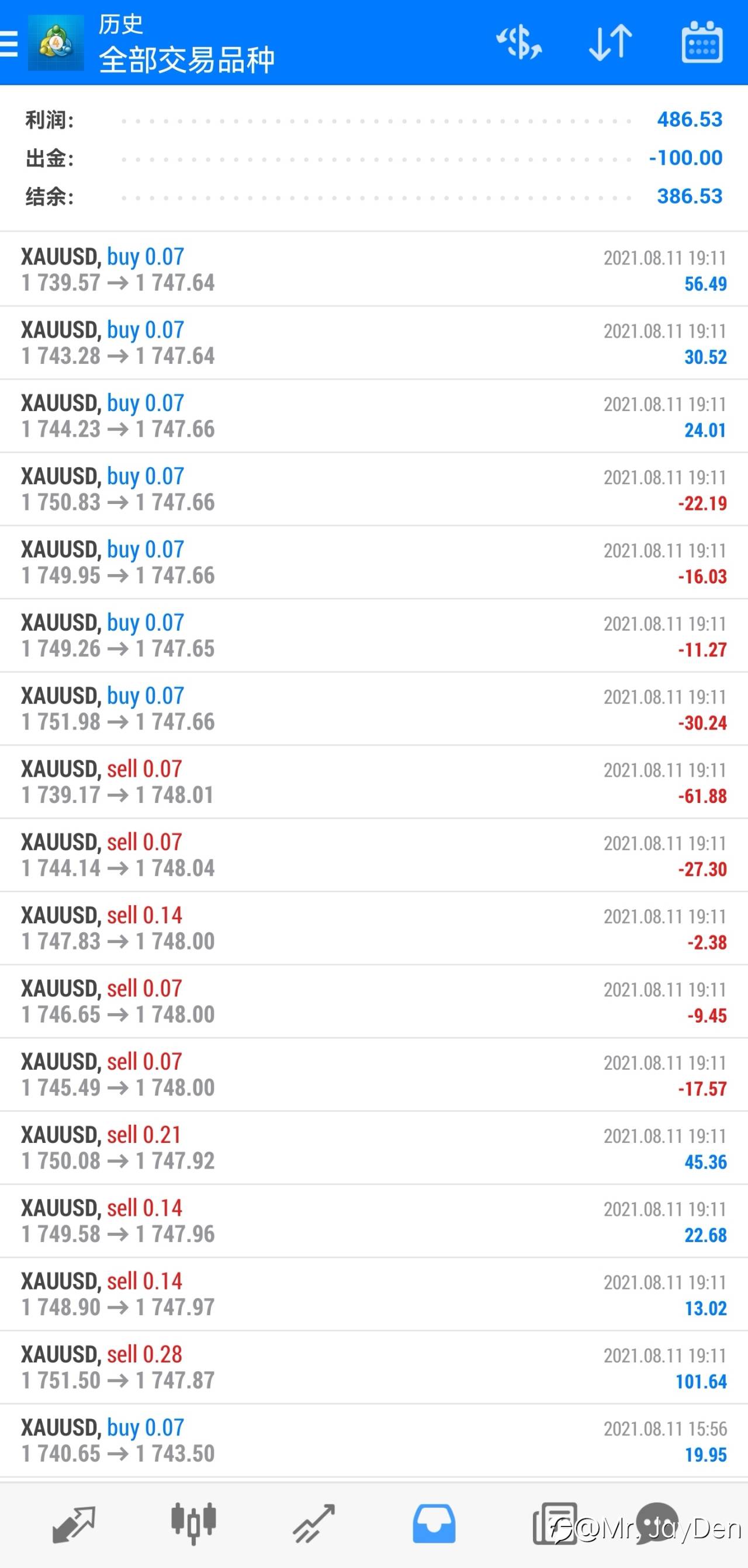Tap the buy trade closed at 15:56
Screen dimensions: 748x1568
pyautogui.click(x=374, y=1440)
